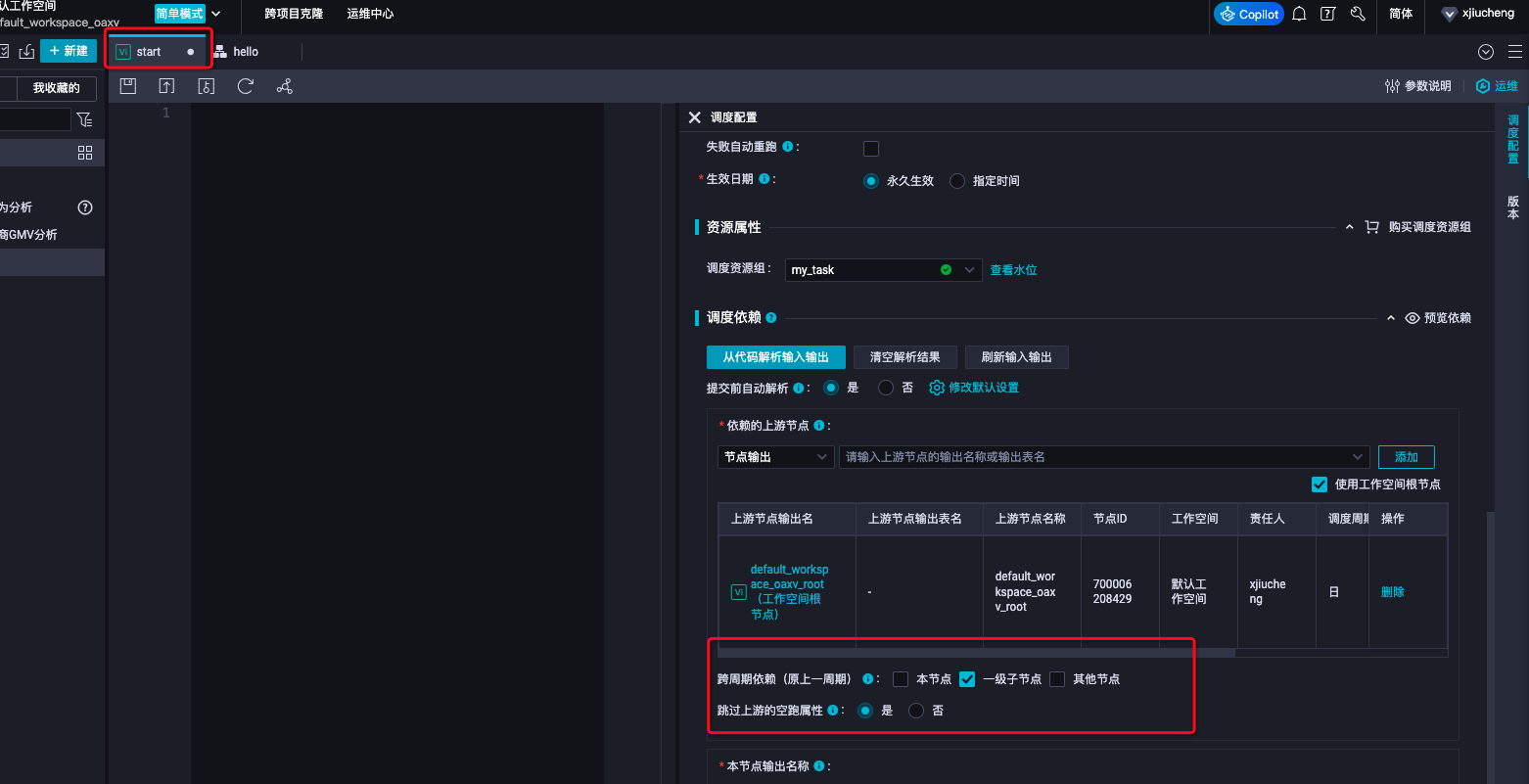1529x784 pixels.
Task: Click info icon next to 跨周期依赖
Action: click(x=867, y=679)
